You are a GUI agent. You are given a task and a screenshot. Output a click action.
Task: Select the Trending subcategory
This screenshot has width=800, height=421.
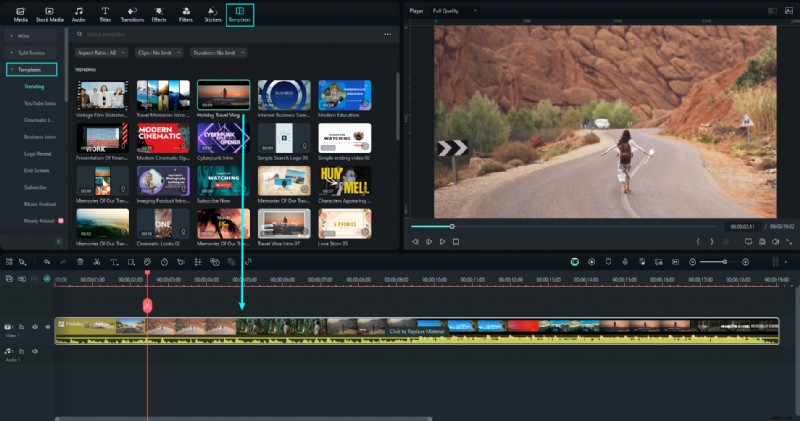coord(34,86)
